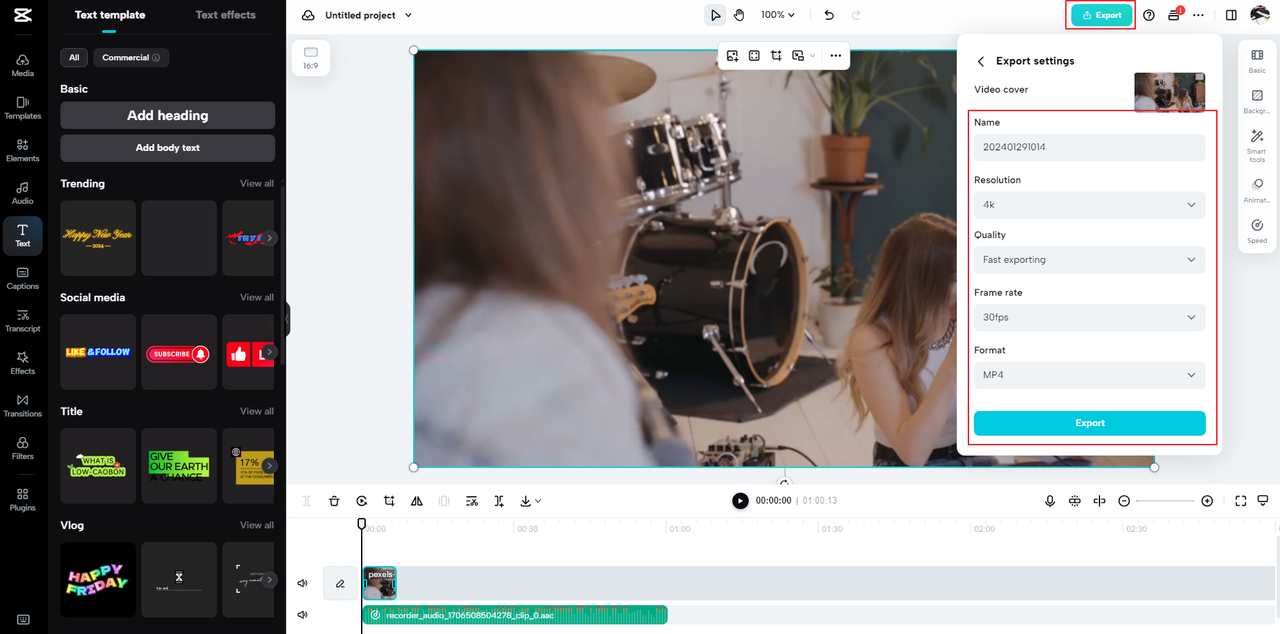Click View all next to Trending
Image resolution: width=1280 pixels, height=634 pixels.
(x=256, y=184)
